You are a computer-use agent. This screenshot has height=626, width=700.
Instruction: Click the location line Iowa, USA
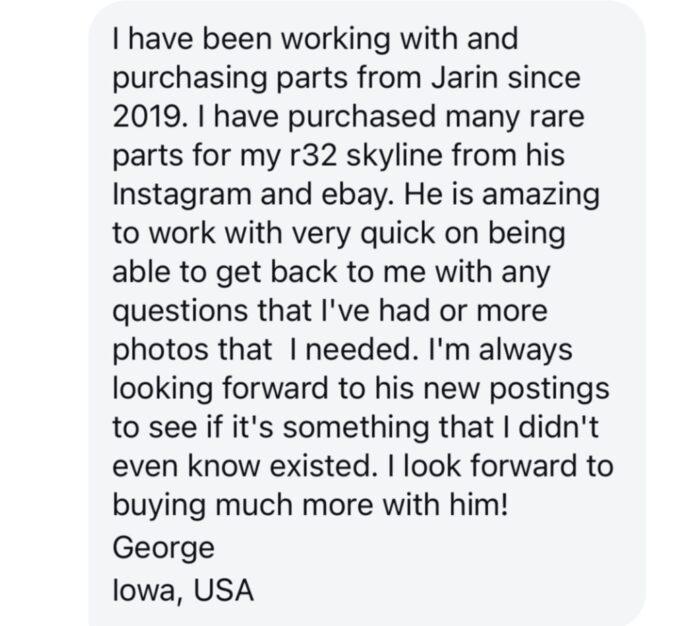point(184,589)
